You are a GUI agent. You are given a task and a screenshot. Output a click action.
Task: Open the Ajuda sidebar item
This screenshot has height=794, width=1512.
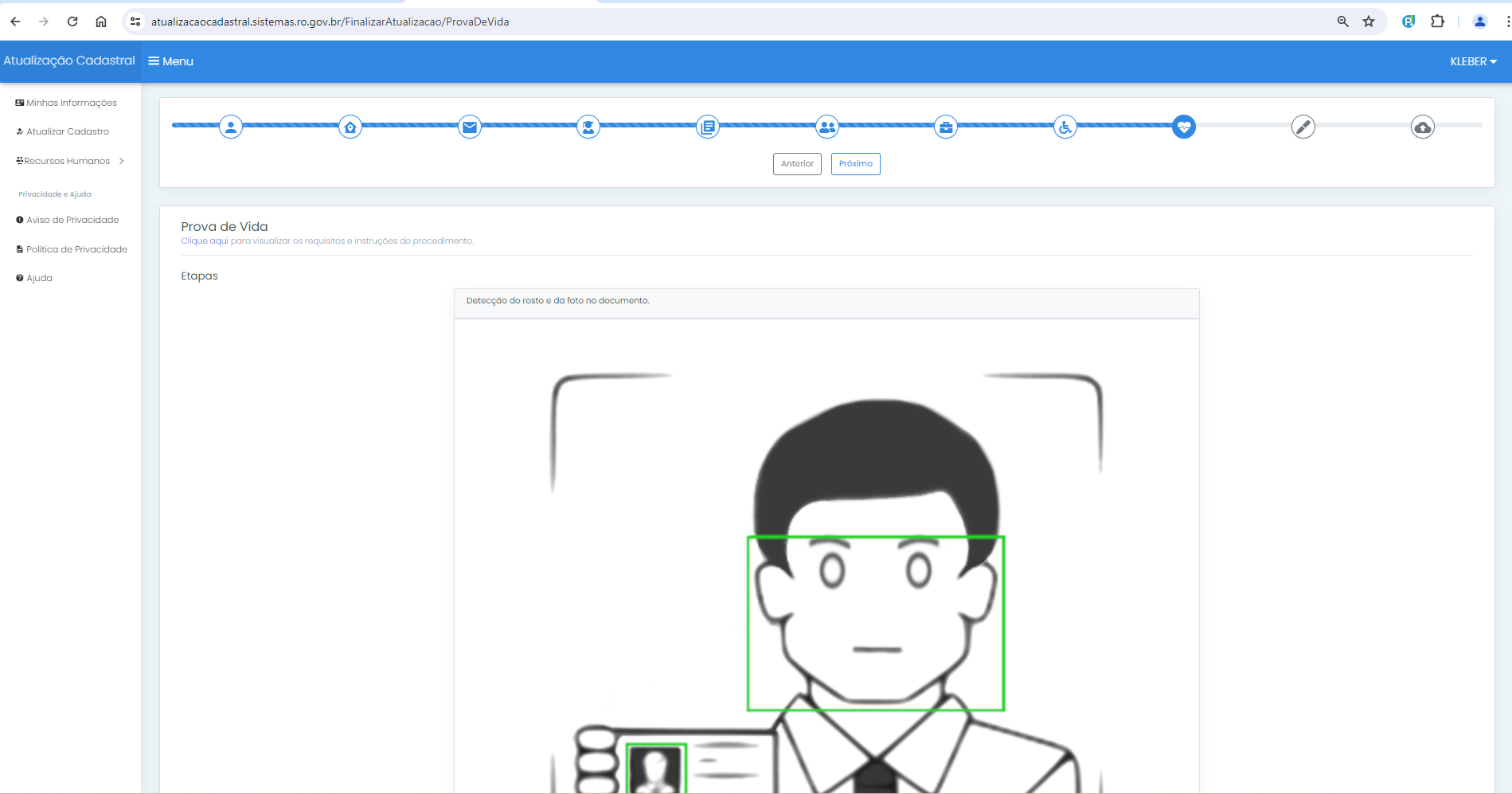(x=34, y=278)
